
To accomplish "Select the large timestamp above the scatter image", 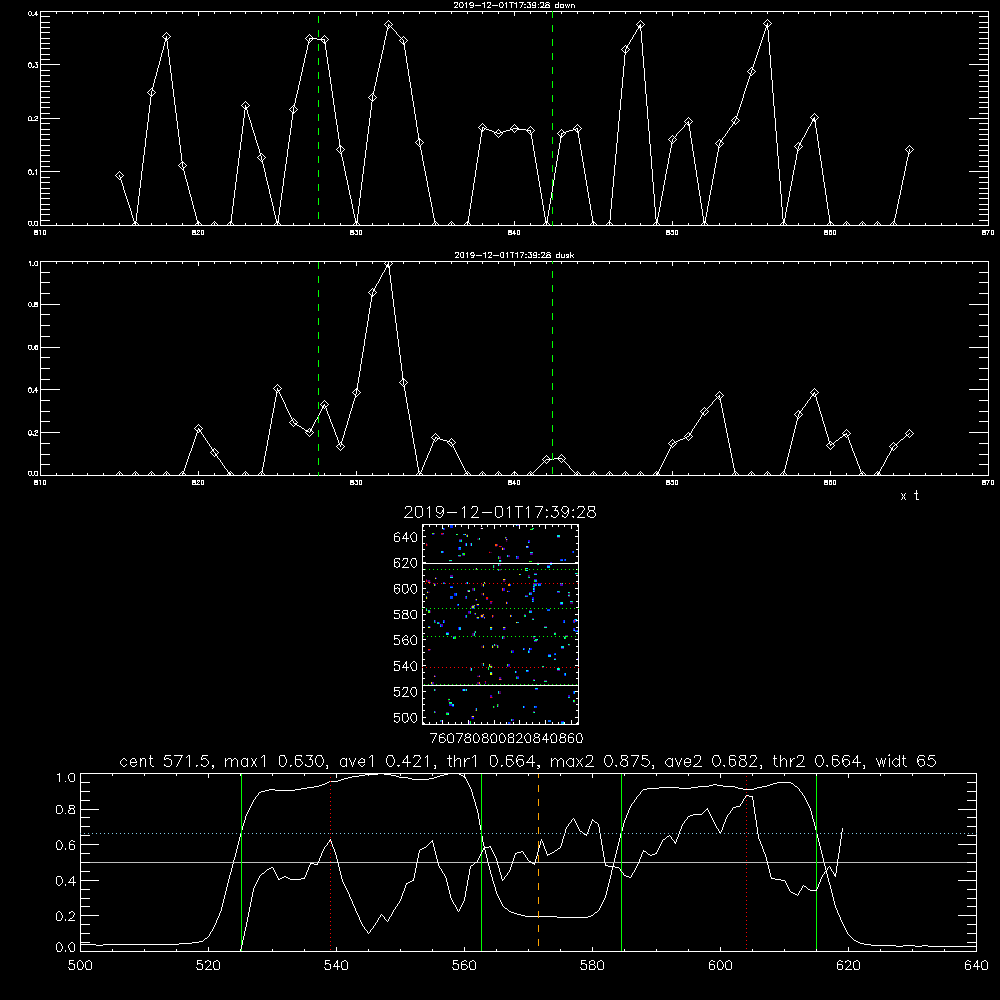I will (500, 512).
